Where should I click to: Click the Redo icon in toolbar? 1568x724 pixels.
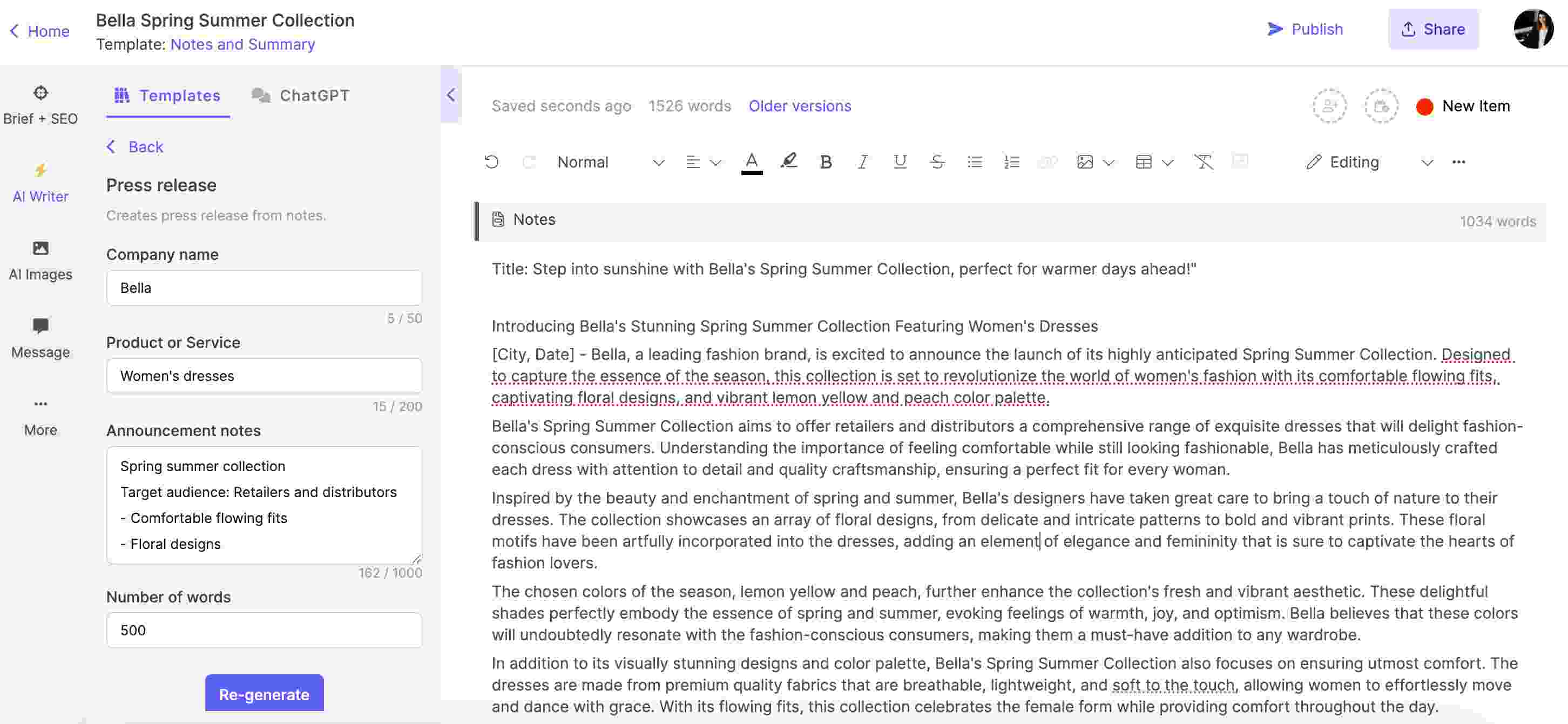point(527,161)
